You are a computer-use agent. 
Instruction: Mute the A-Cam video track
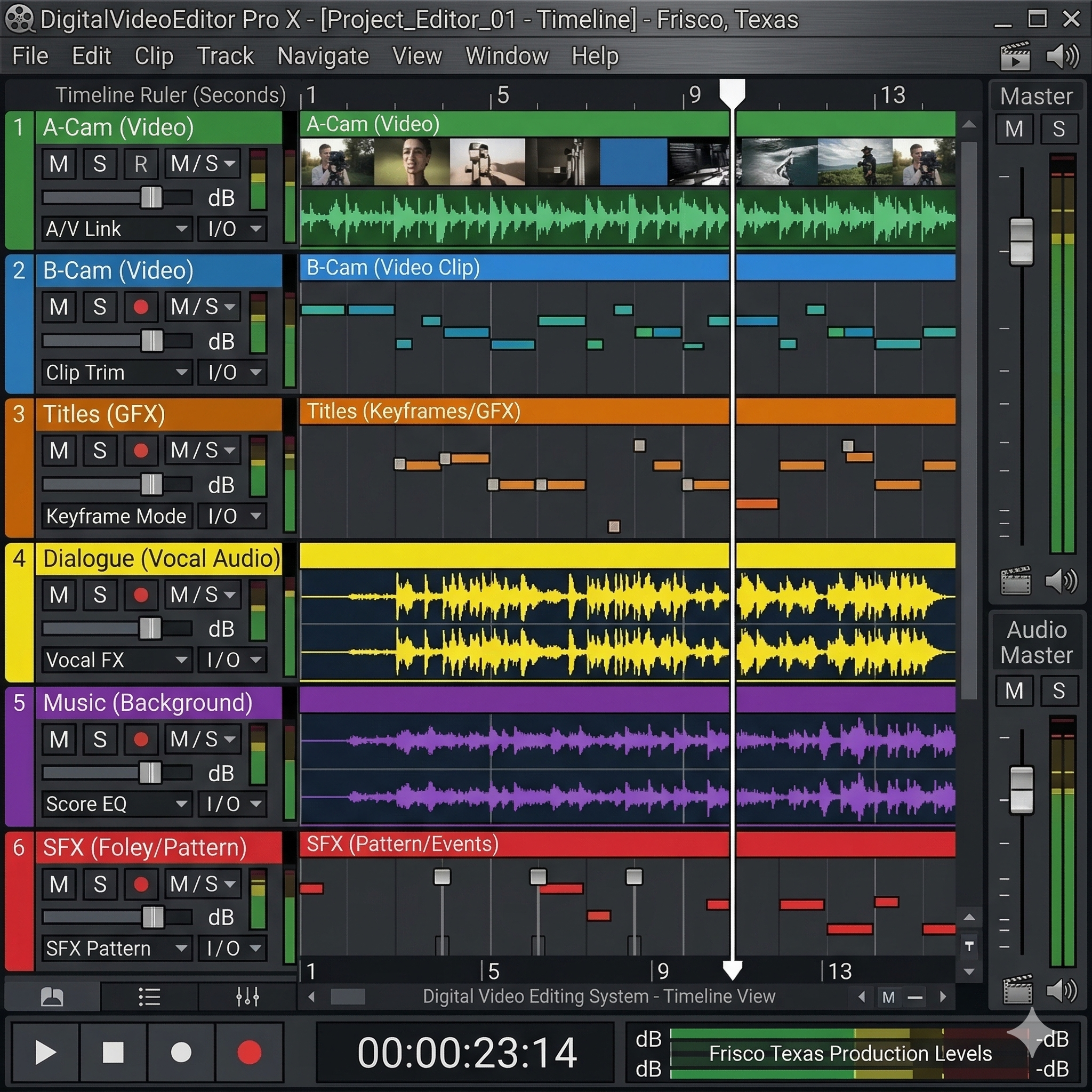[x=58, y=164]
